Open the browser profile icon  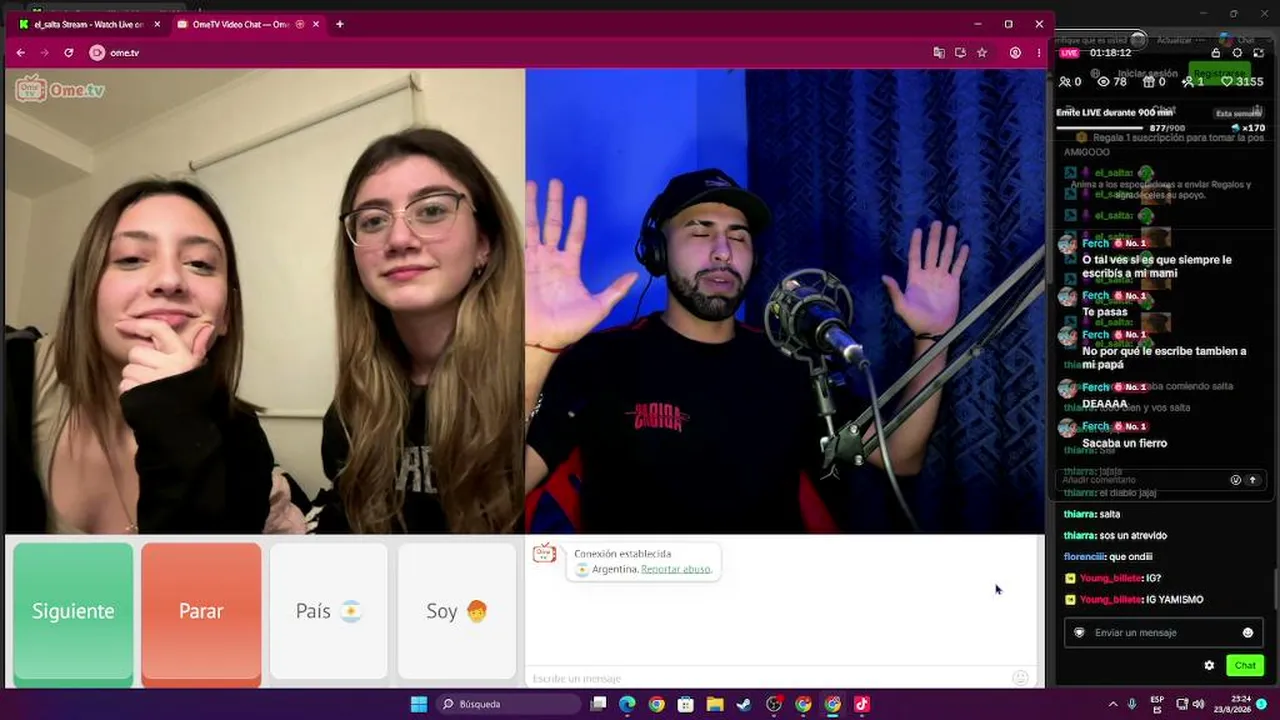[1015, 53]
